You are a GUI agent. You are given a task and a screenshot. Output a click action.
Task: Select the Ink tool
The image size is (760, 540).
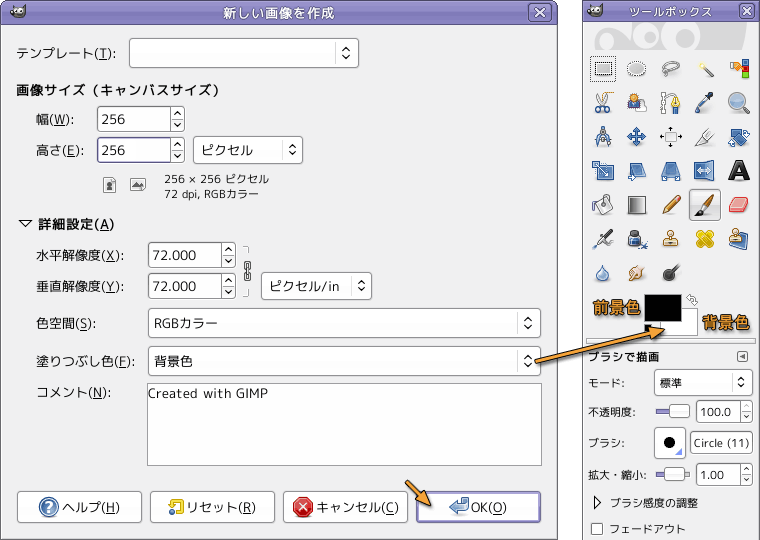point(636,239)
